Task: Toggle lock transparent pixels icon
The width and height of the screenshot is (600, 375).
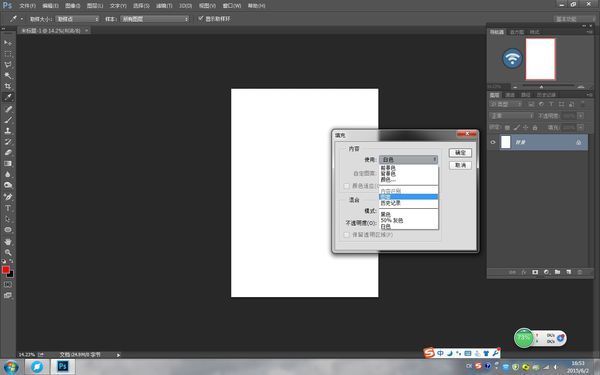Action: 507,127
